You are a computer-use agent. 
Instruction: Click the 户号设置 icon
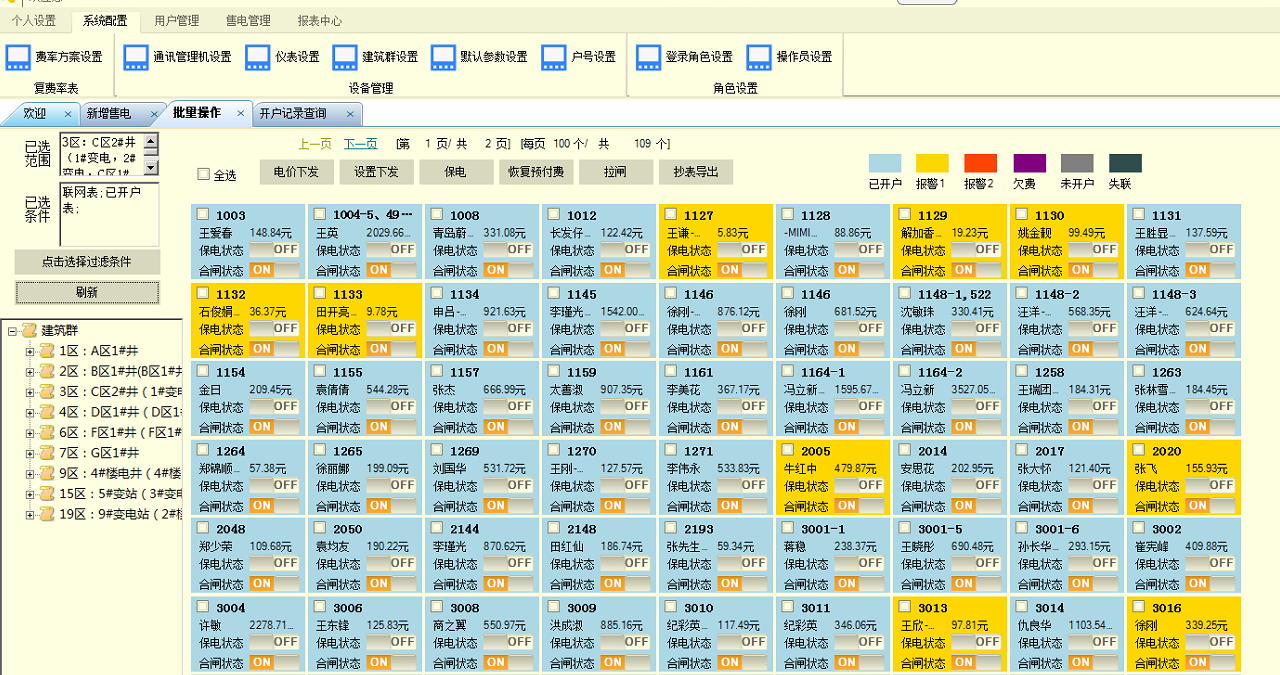(554, 58)
